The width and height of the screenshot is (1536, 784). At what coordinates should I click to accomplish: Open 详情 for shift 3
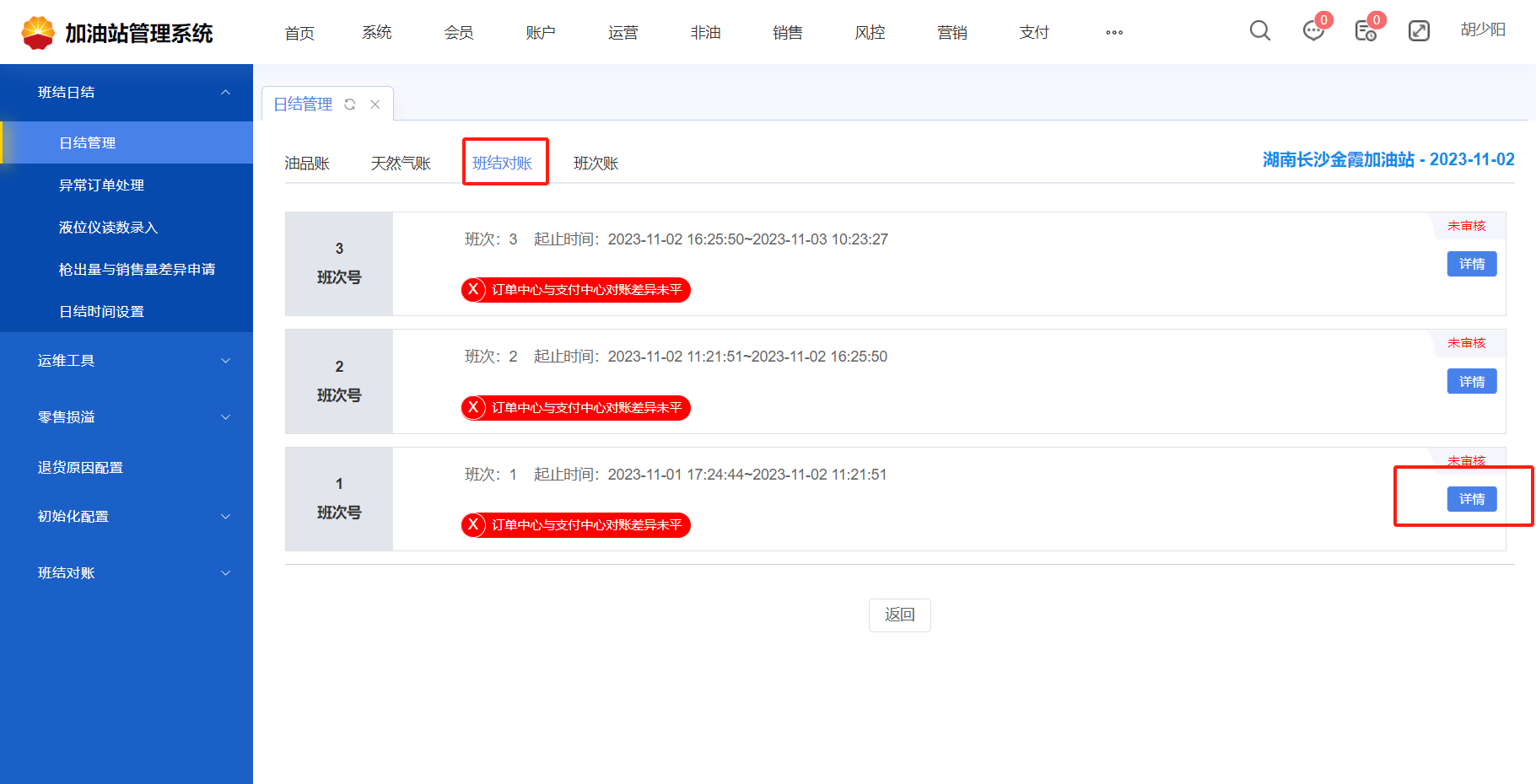point(1472,264)
